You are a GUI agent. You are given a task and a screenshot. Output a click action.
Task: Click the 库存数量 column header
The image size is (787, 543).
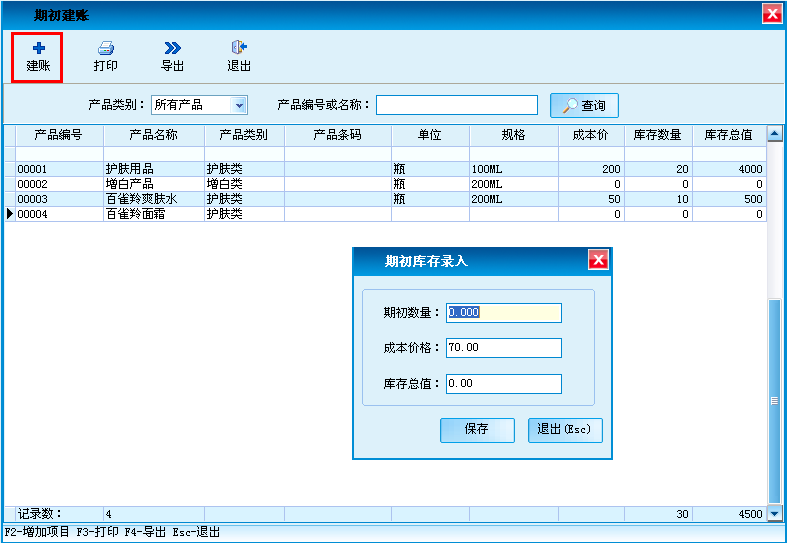coord(657,134)
